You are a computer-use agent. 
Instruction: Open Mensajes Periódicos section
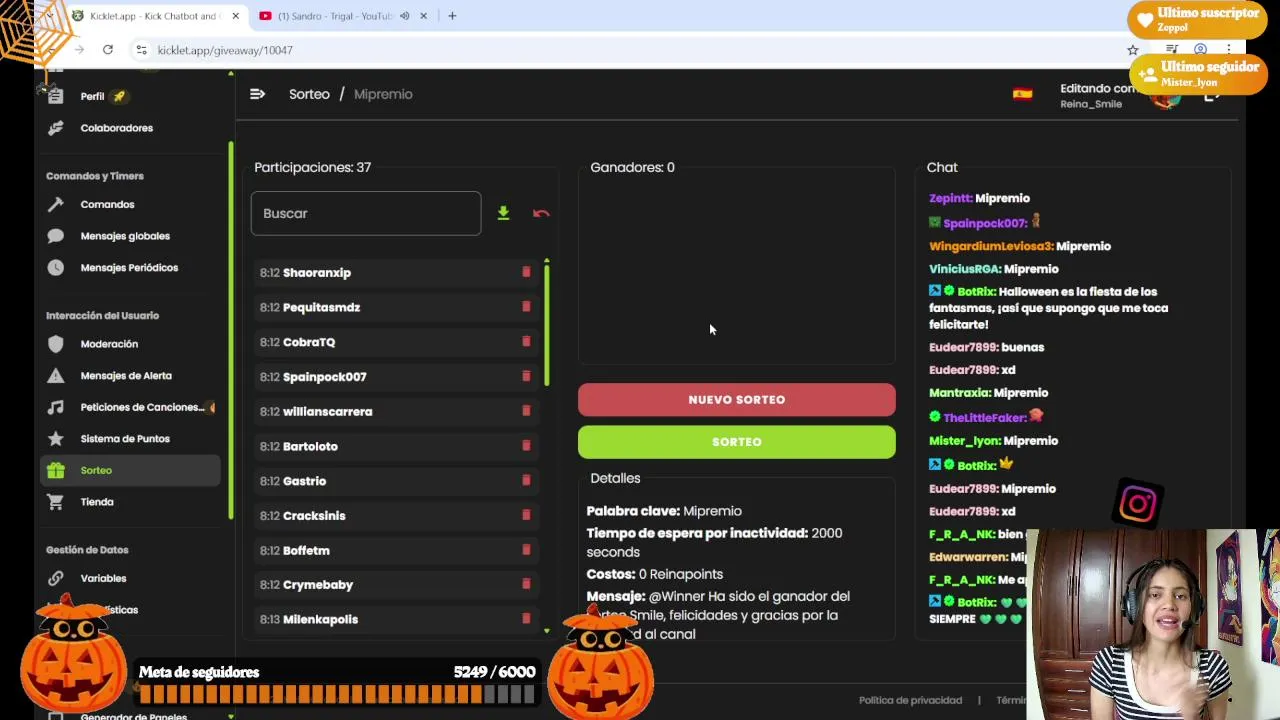pyautogui.click(x=129, y=268)
